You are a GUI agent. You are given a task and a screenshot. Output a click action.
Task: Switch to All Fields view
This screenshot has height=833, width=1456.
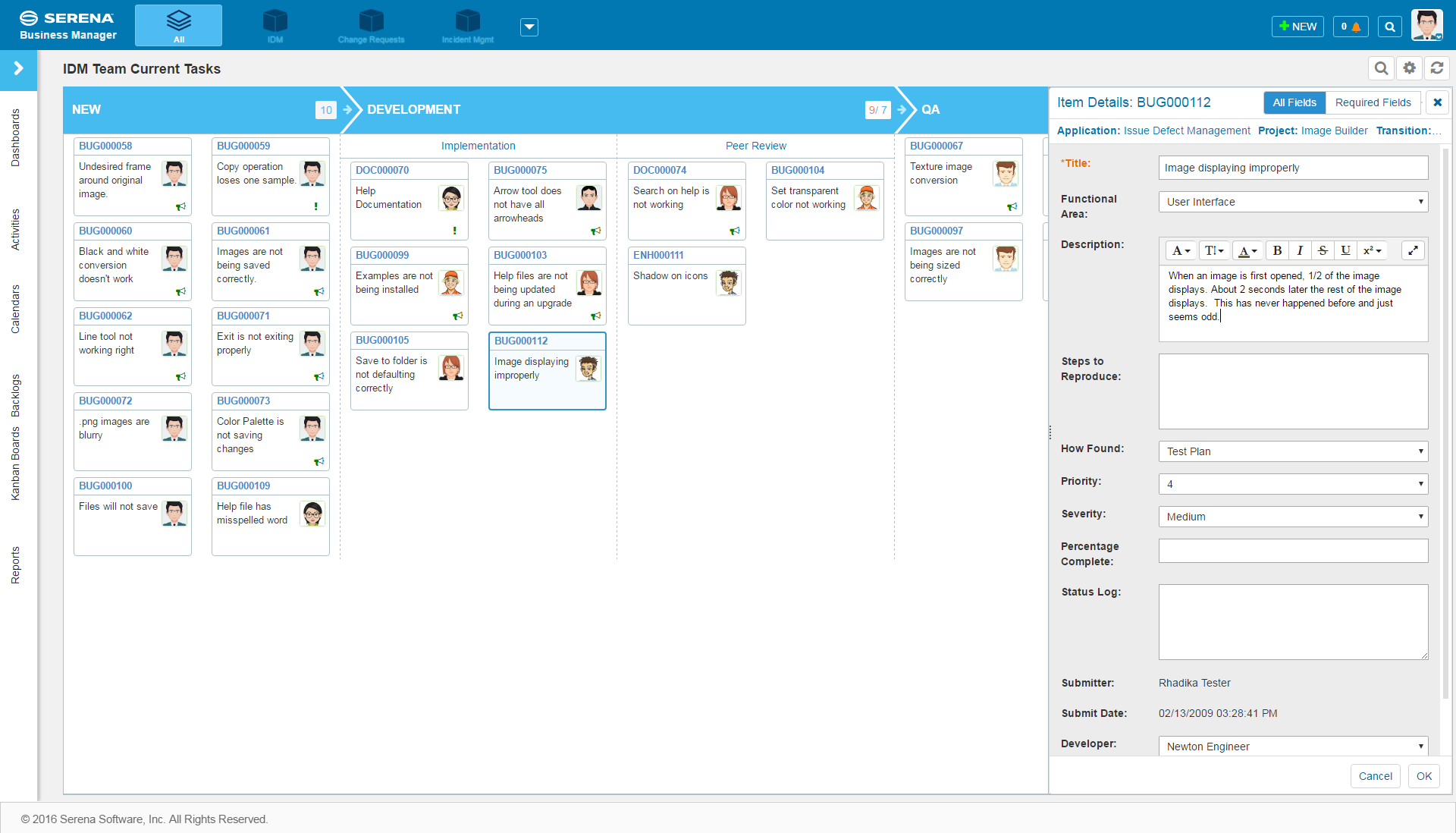point(1294,102)
